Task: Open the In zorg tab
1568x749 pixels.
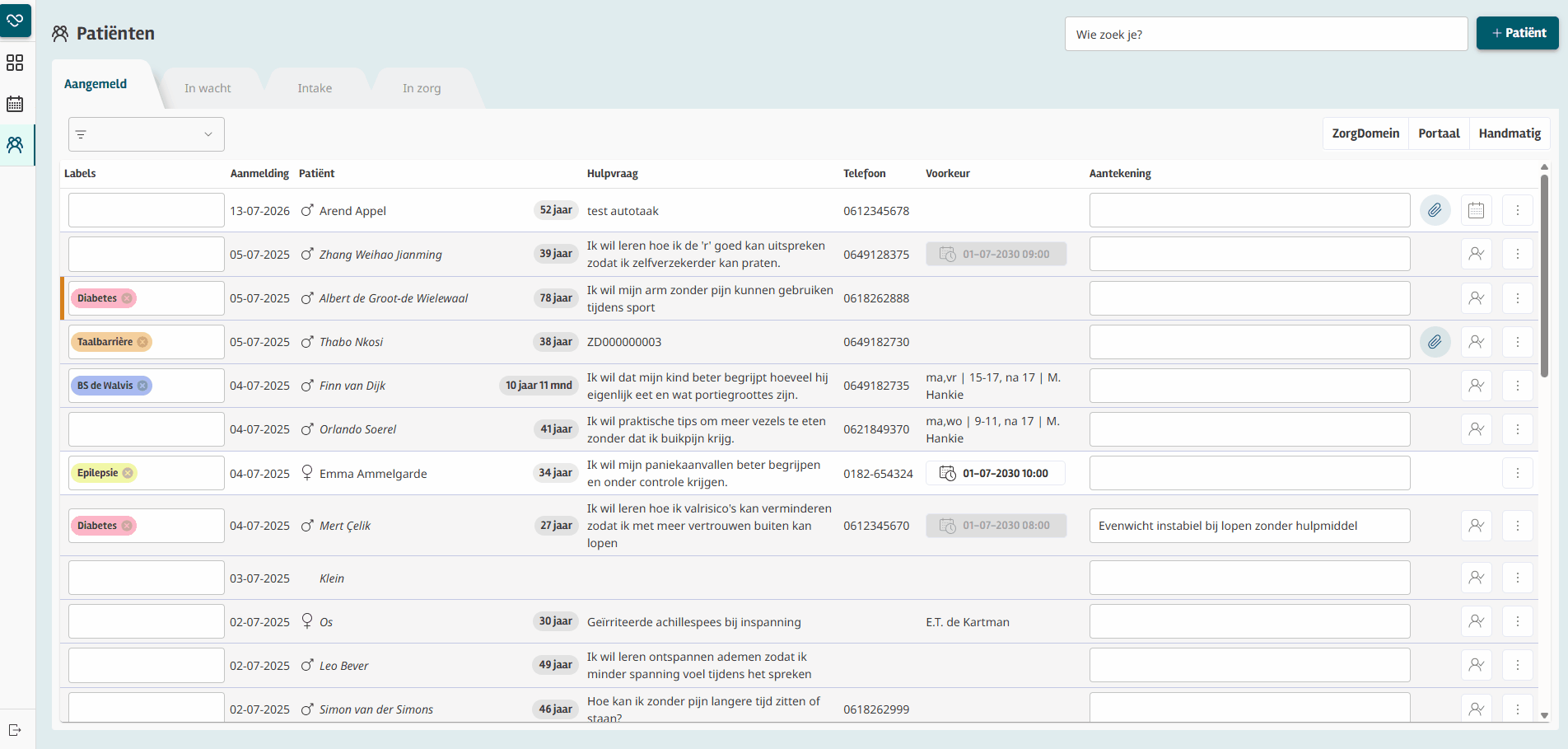Action: (x=422, y=88)
